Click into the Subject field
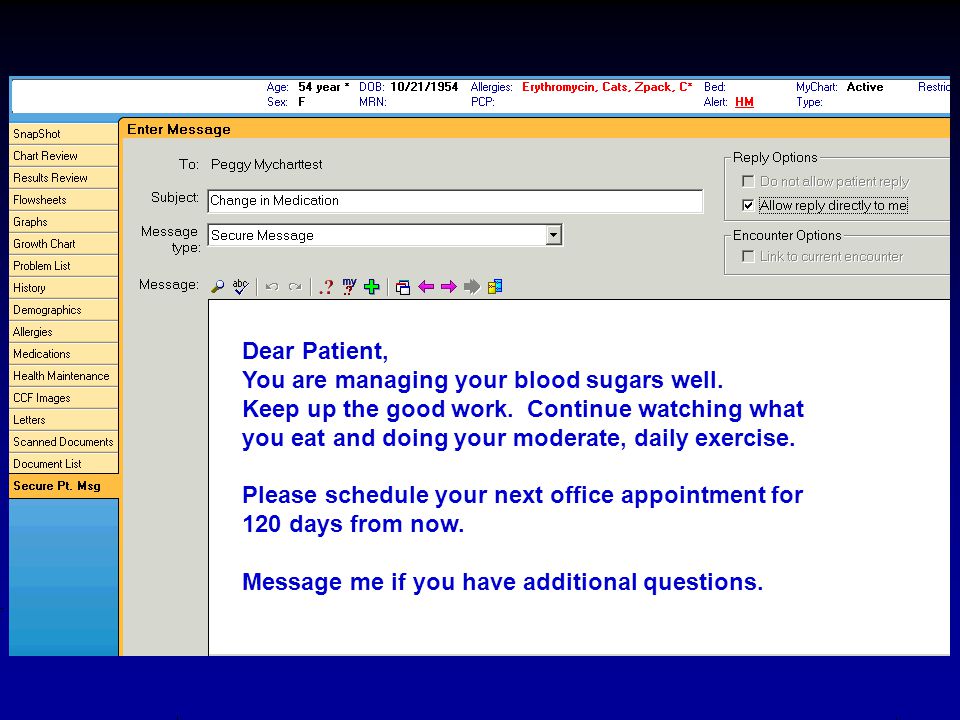The height and width of the screenshot is (720, 960). click(x=455, y=201)
